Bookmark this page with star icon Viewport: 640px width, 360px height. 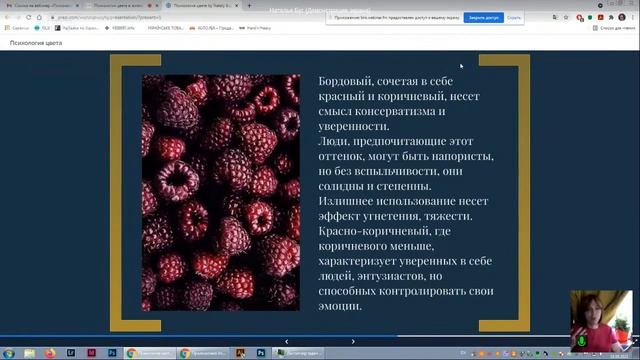point(566,18)
